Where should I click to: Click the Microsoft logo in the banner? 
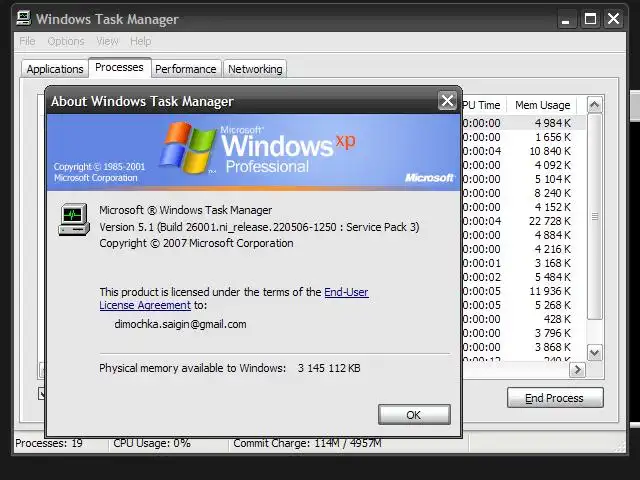(429, 178)
